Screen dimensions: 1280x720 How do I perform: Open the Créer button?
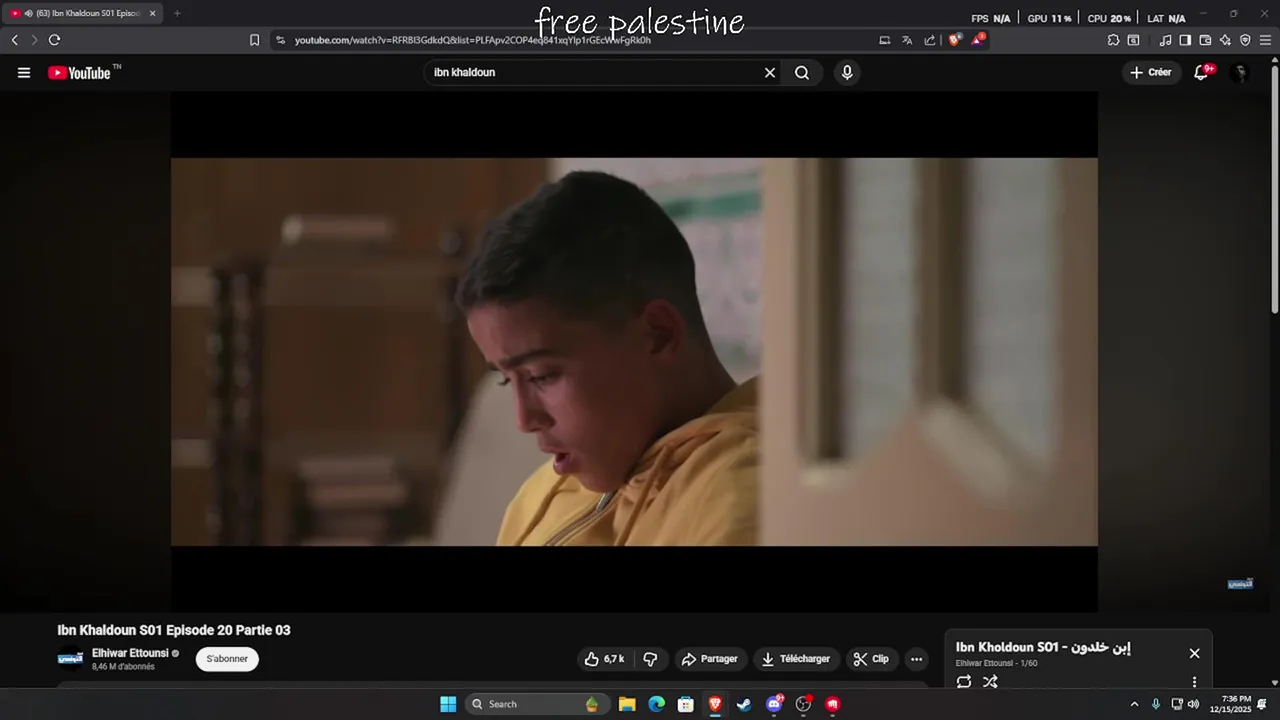(1150, 72)
